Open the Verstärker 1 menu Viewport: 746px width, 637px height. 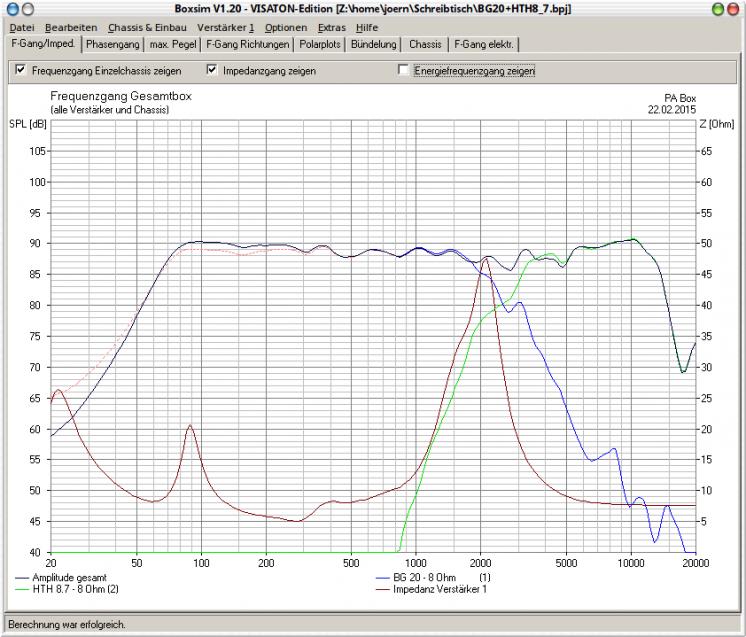pos(226,27)
